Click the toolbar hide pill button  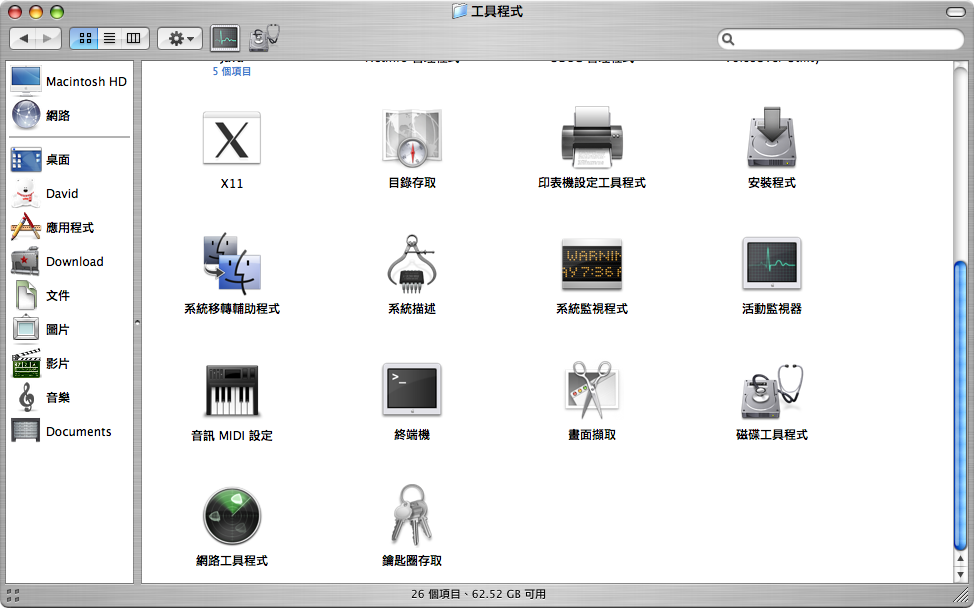pyautogui.click(x=955, y=12)
